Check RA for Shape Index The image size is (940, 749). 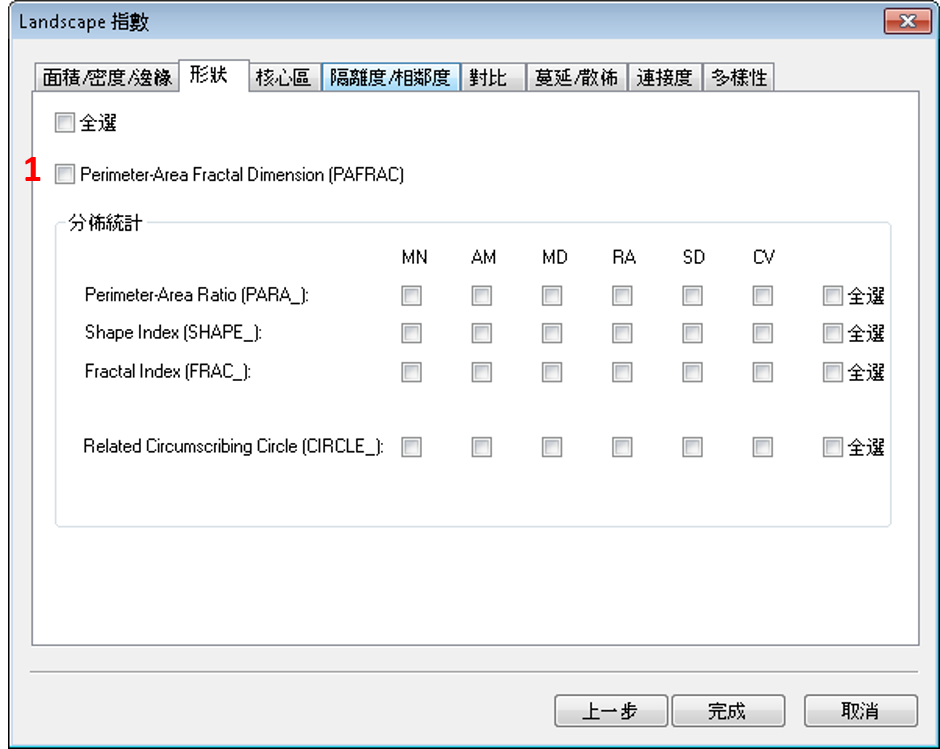pos(622,333)
